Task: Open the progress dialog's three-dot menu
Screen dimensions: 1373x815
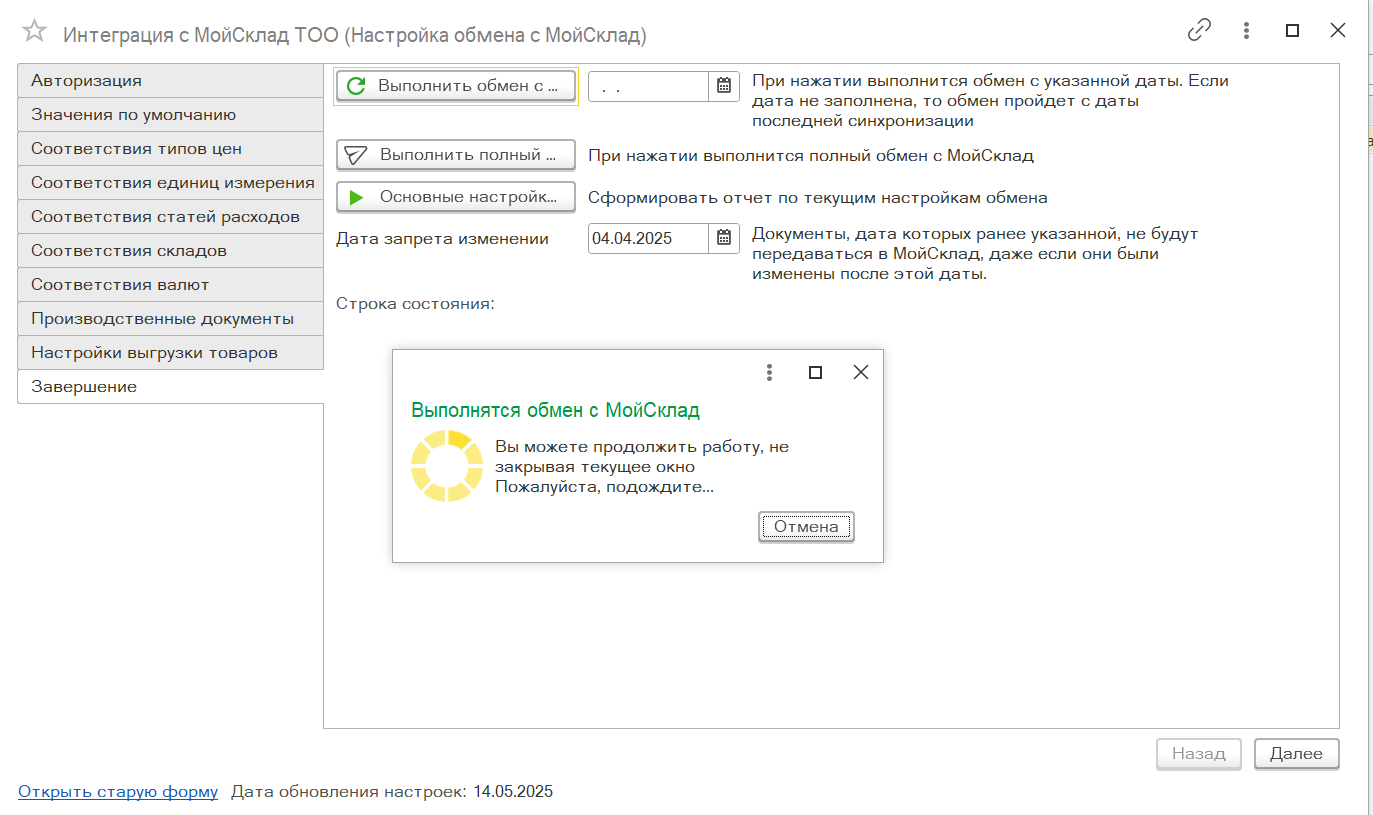Action: pos(769,373)
